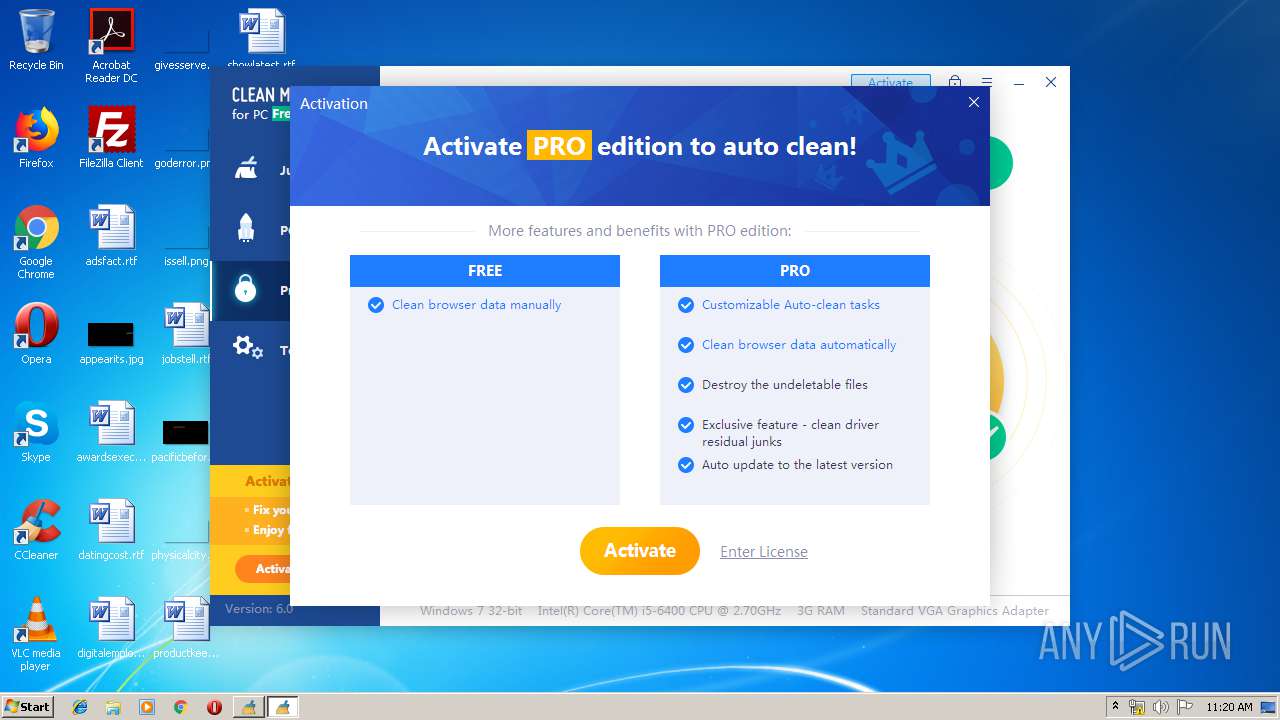Select the Recycle Bin desktop icon

point(36,40)
